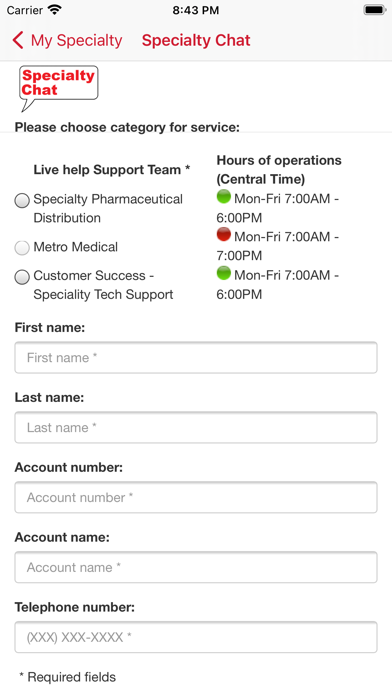Focus the Telephone number input field
392x696 pixels.
pyautogui.click(x=196, y=637)
